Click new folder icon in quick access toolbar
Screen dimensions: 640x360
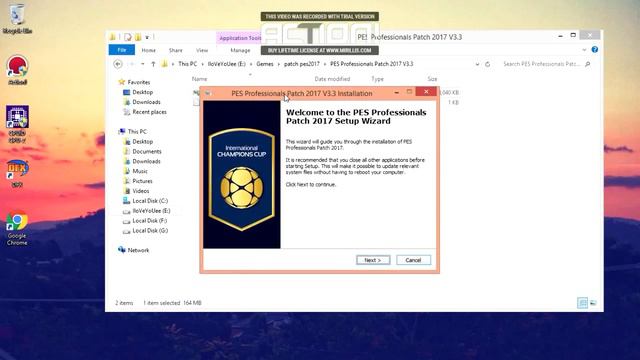tap(138, 37)
